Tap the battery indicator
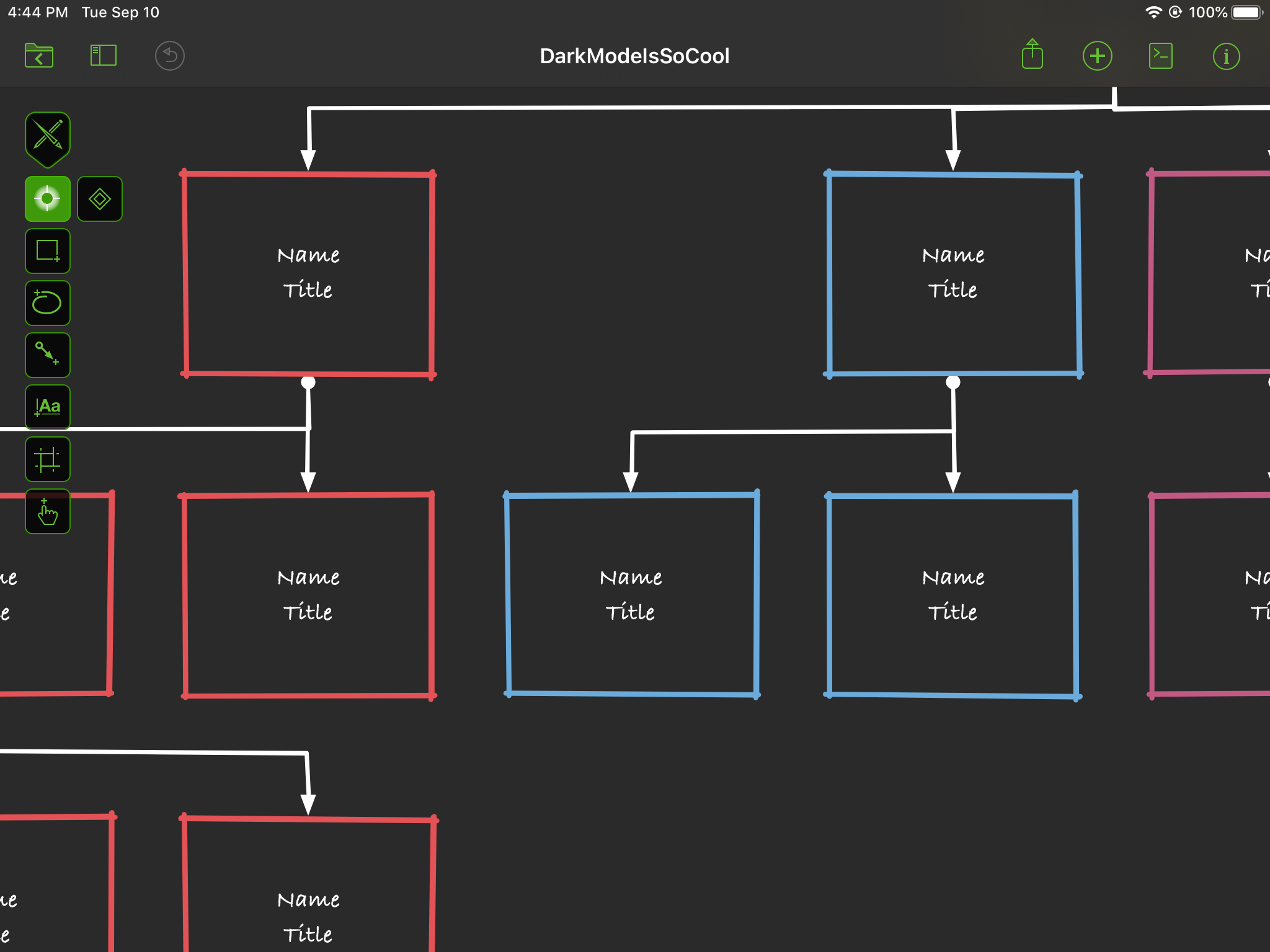The width and height of the screenshot is (1270, 952). click(1248, 12)
